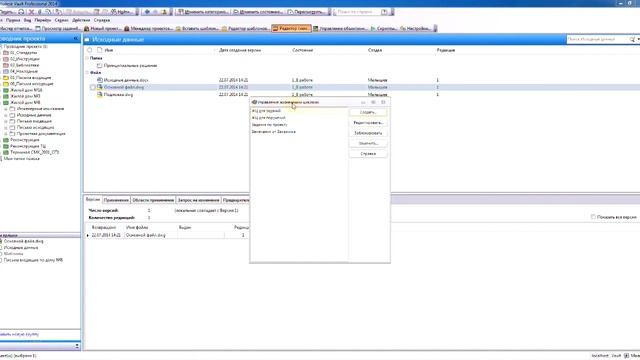Click in the Исходные данные search field
The height and width of the screenshot is (360, 640).
tap(597, 39)
